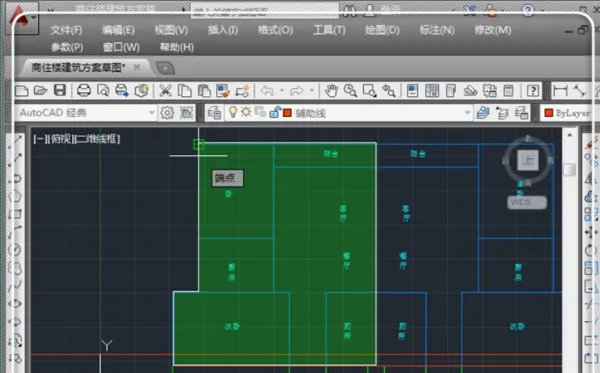600x373 pixels.
Task: Click the Zoom Previous icon
Action: tap(389, 91)
